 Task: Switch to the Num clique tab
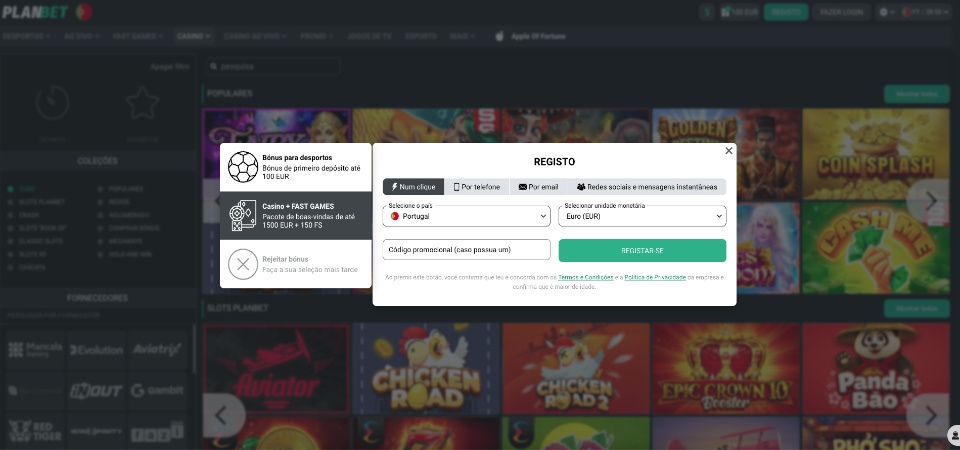click(x=413, y=187)
